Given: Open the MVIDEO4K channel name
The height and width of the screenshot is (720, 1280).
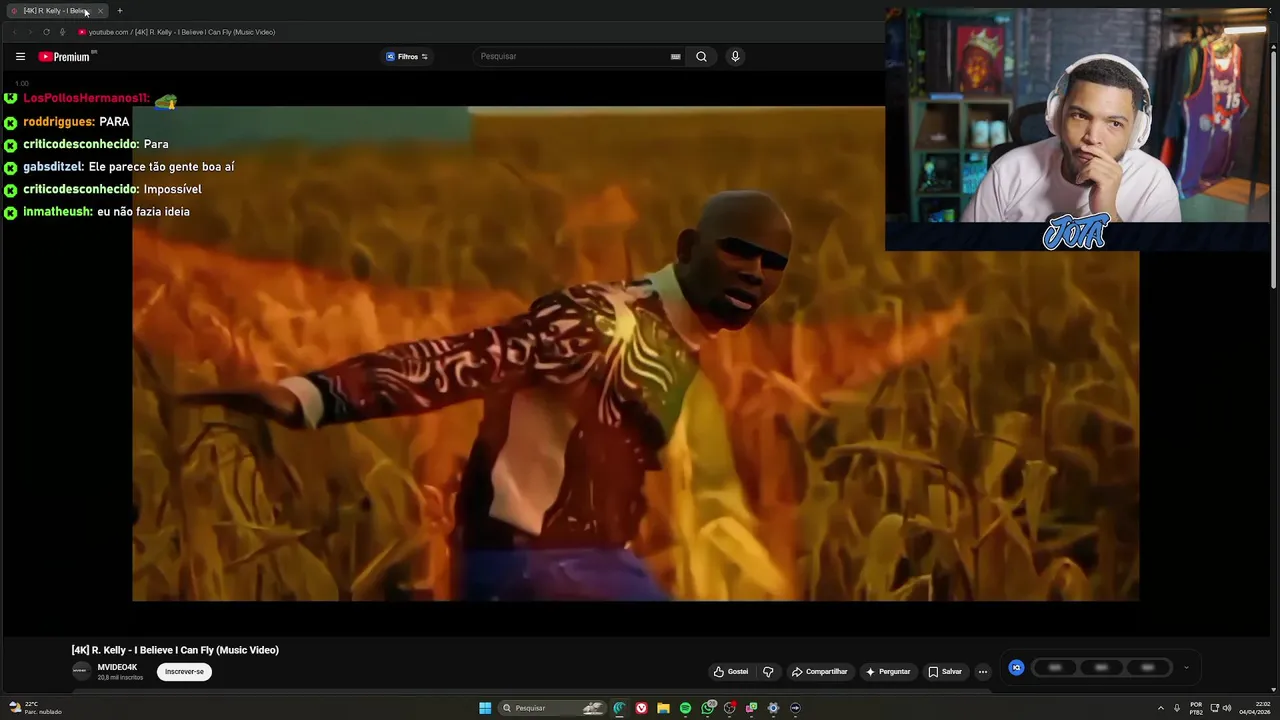Looking at the screenshot, I should coord(117,667).
